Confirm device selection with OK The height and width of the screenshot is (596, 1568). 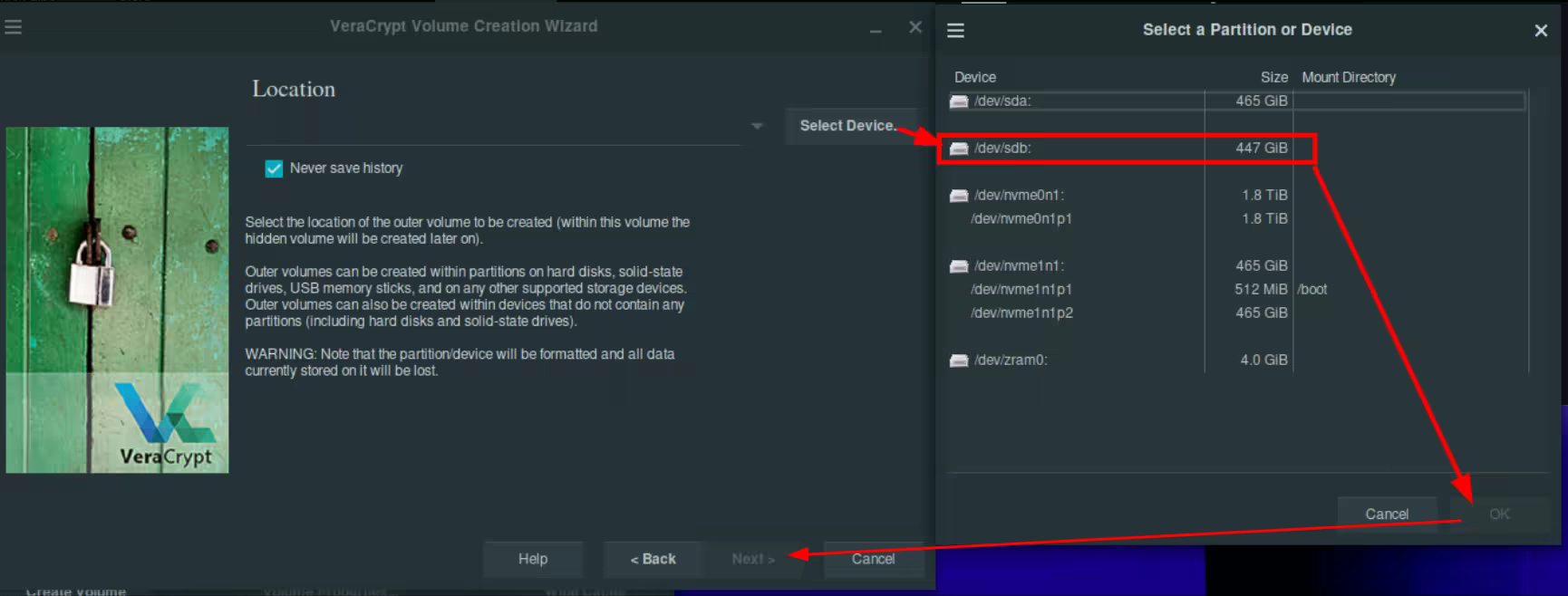coord(1500,514)
